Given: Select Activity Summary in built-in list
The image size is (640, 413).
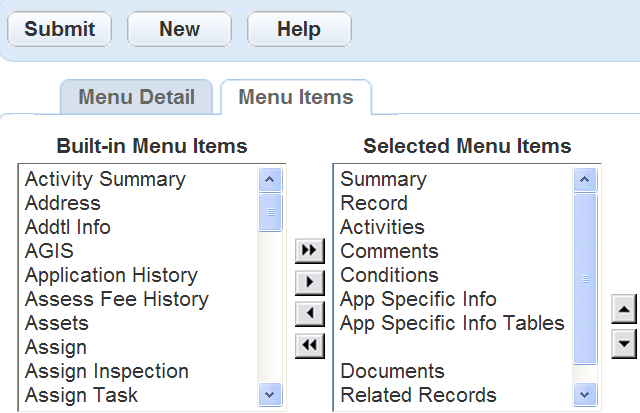Looking at the screenshot, I should coord(105,179).
